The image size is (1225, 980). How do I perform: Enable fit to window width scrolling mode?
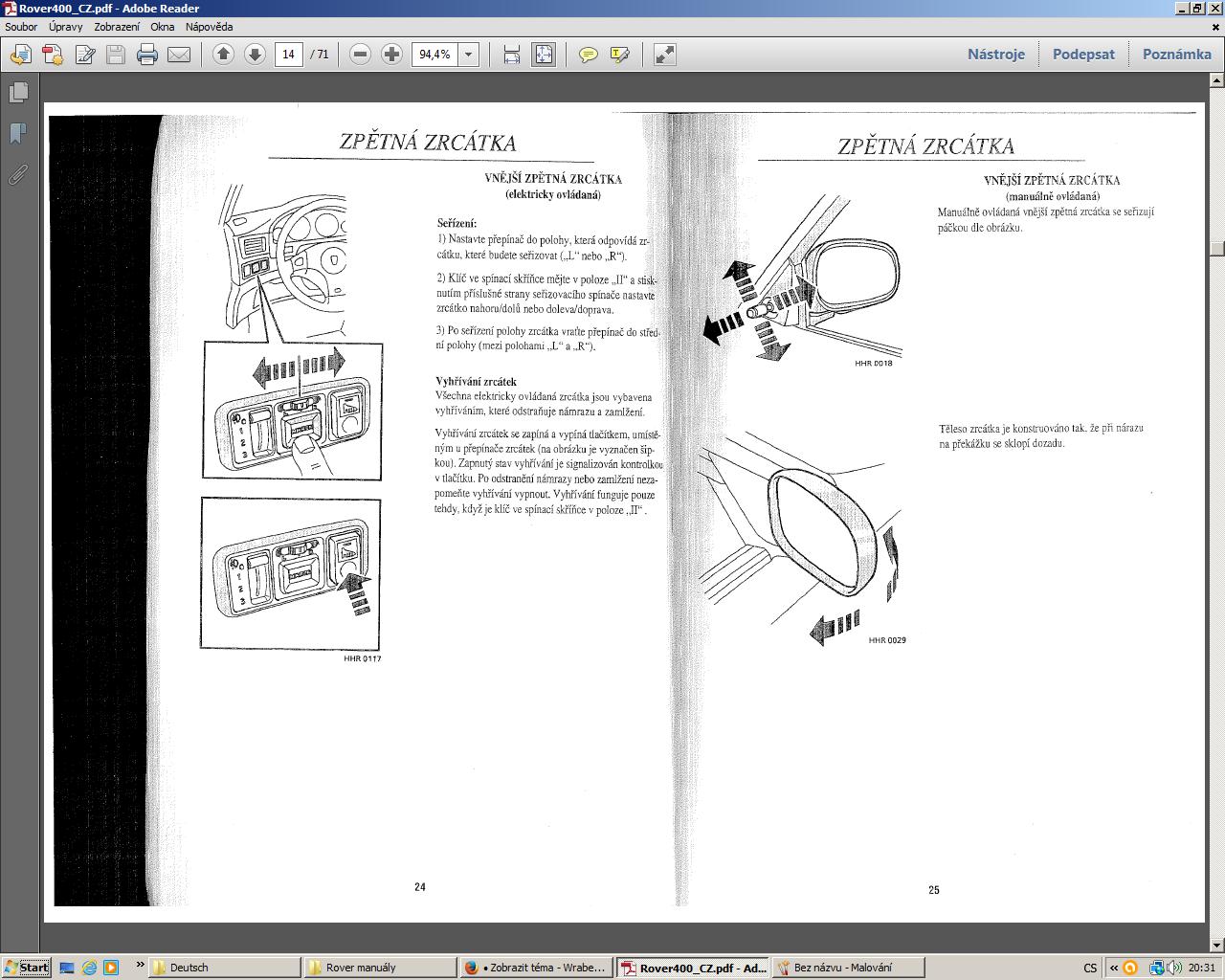click(511, 55)
